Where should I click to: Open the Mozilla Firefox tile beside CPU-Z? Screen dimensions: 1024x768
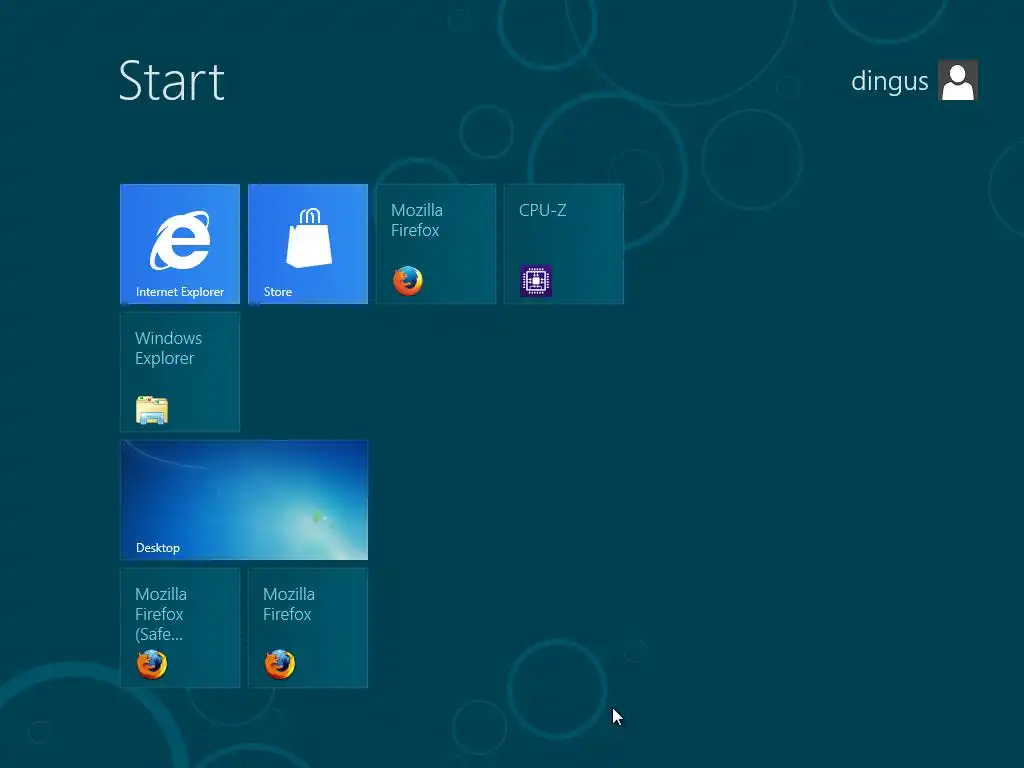(x=436, y=244)
